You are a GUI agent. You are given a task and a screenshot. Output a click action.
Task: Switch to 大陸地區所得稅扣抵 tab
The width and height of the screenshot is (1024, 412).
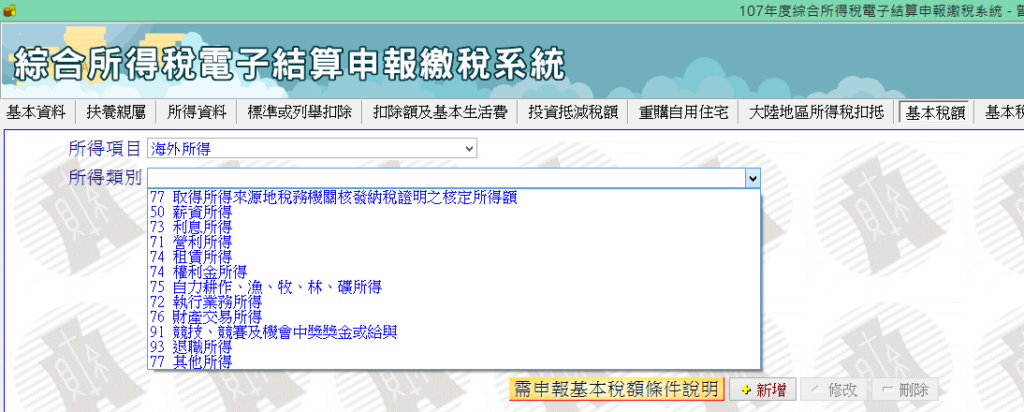(817, 112)
